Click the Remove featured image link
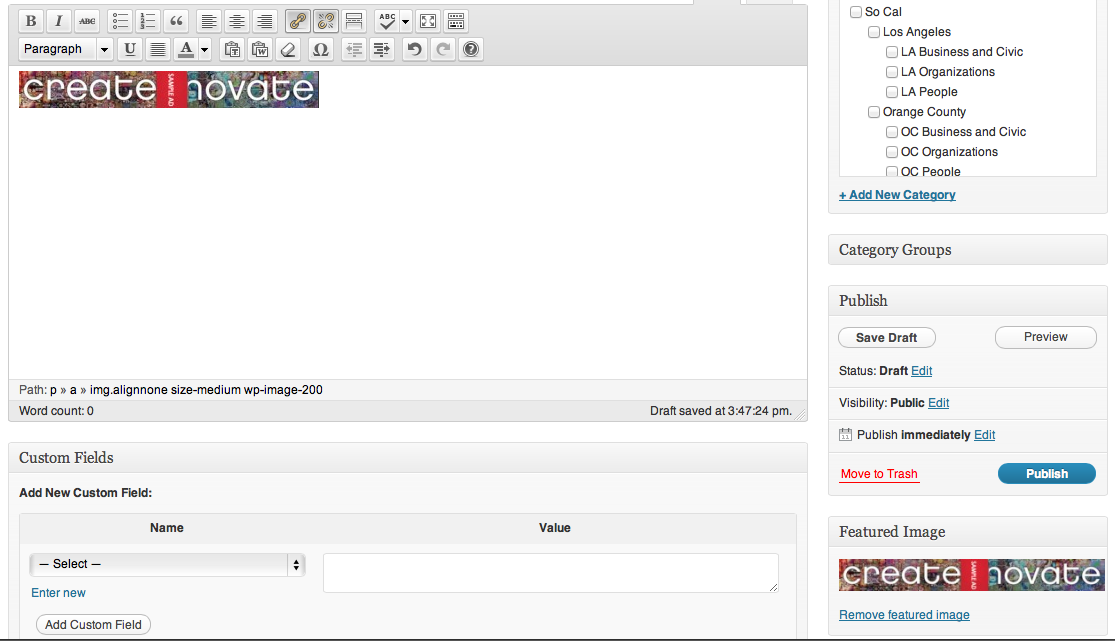 904,615
